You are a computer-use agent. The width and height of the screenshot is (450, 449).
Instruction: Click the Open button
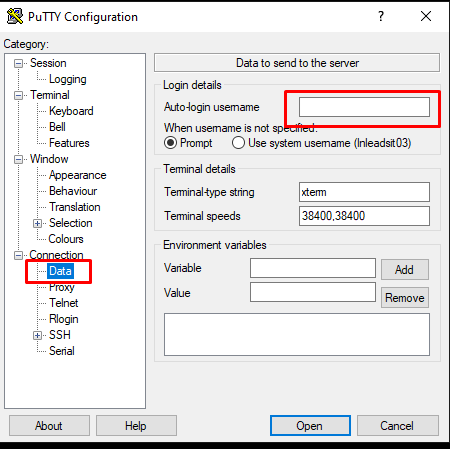tap(310, 425)
